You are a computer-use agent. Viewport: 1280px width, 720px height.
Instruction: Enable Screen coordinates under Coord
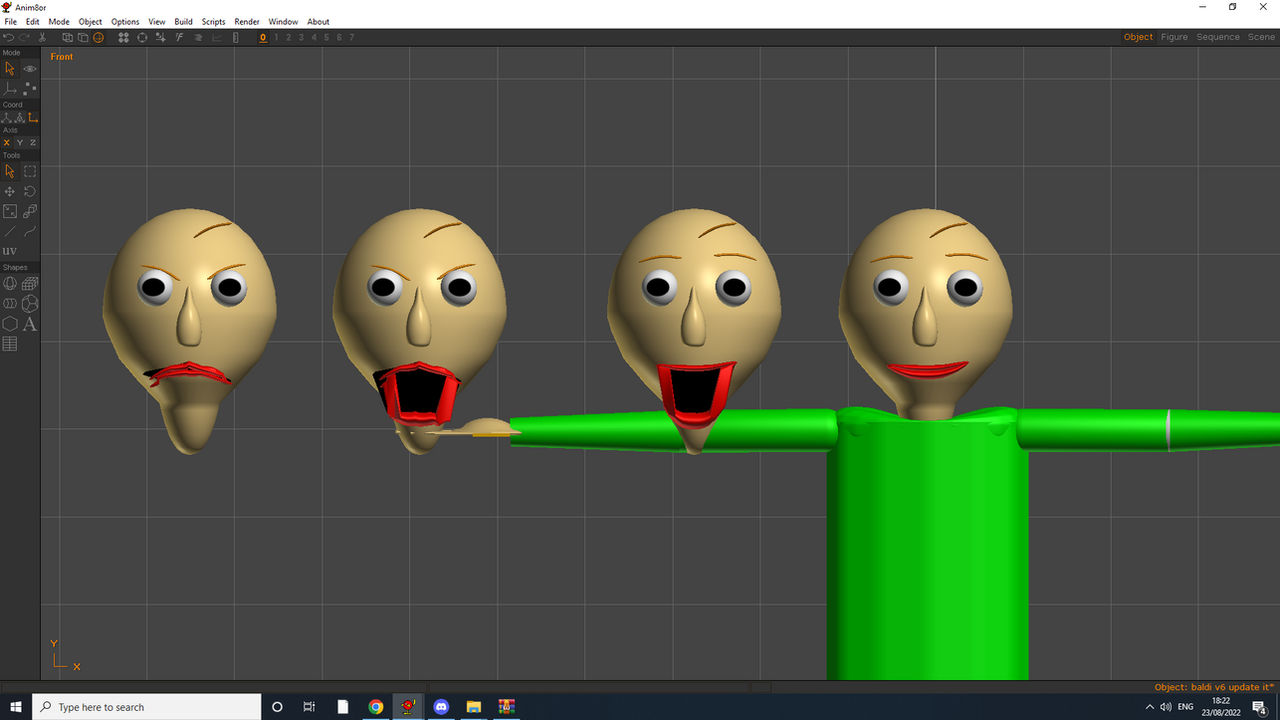33,118
